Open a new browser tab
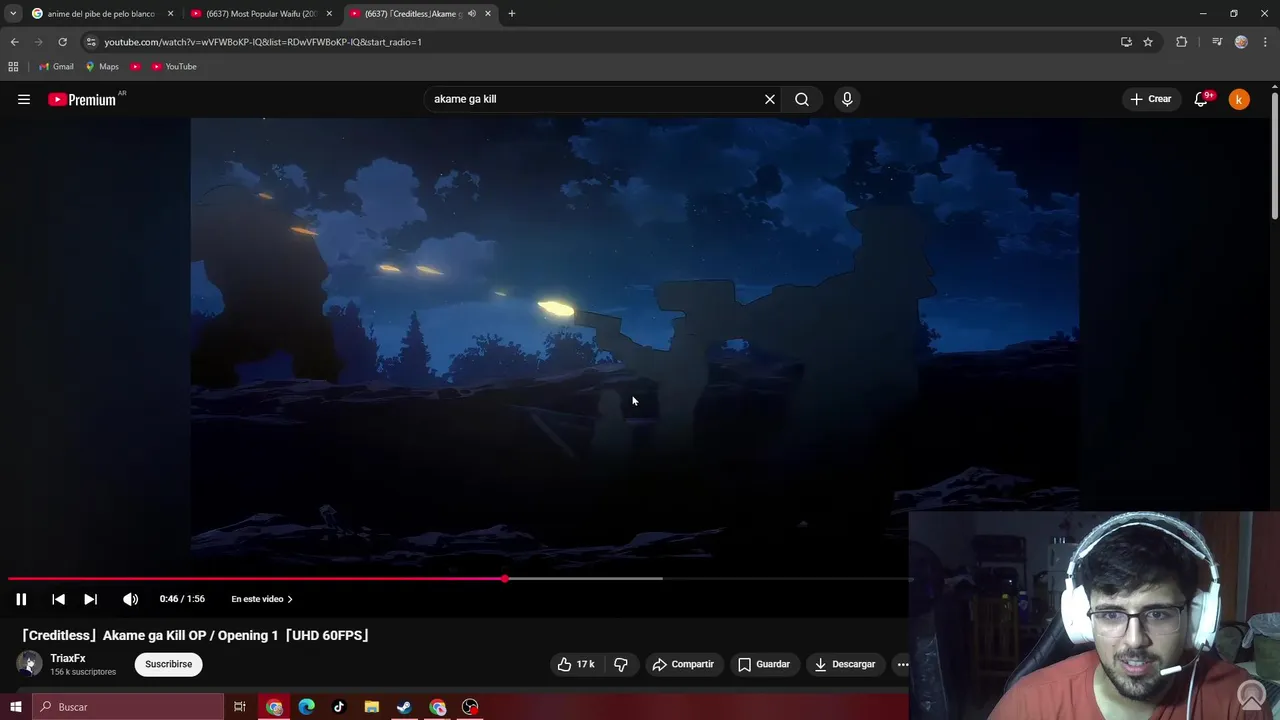The width and height of the screenshot is (1280, 720). (512, 14)
